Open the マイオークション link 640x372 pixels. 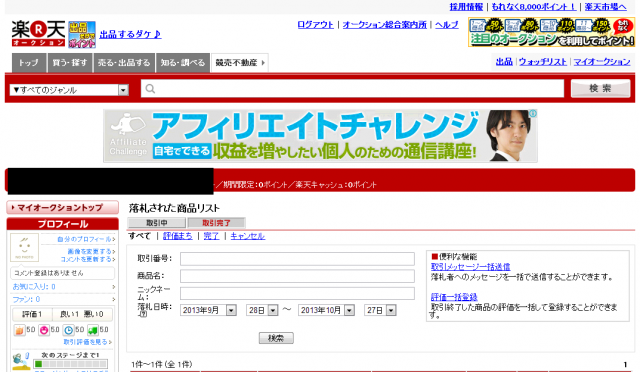coord(602,62)
